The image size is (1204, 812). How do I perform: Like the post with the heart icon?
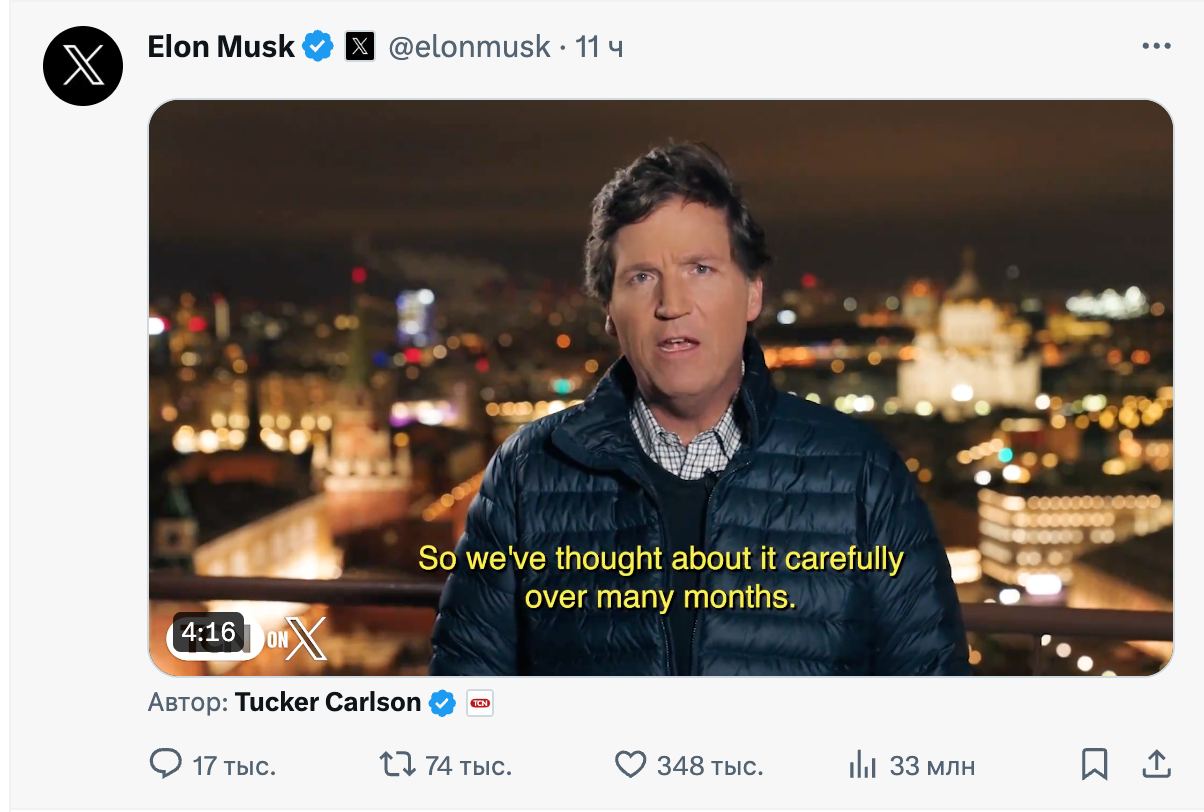630,765
